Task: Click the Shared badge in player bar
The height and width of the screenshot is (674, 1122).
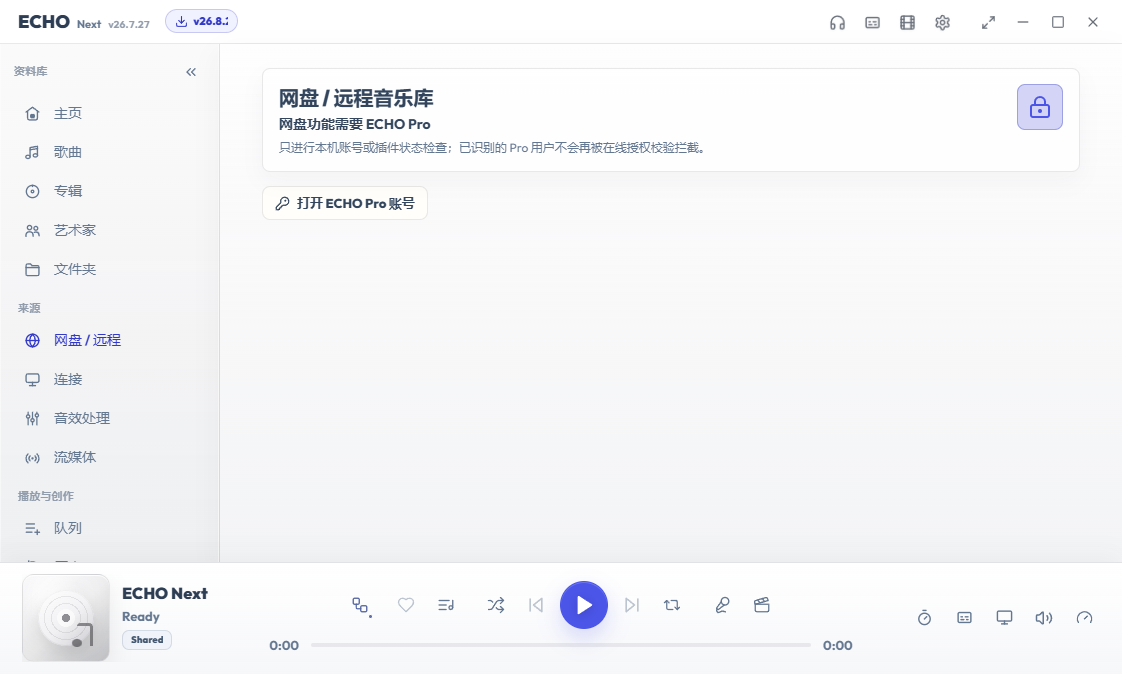Action: pos(147,640)
